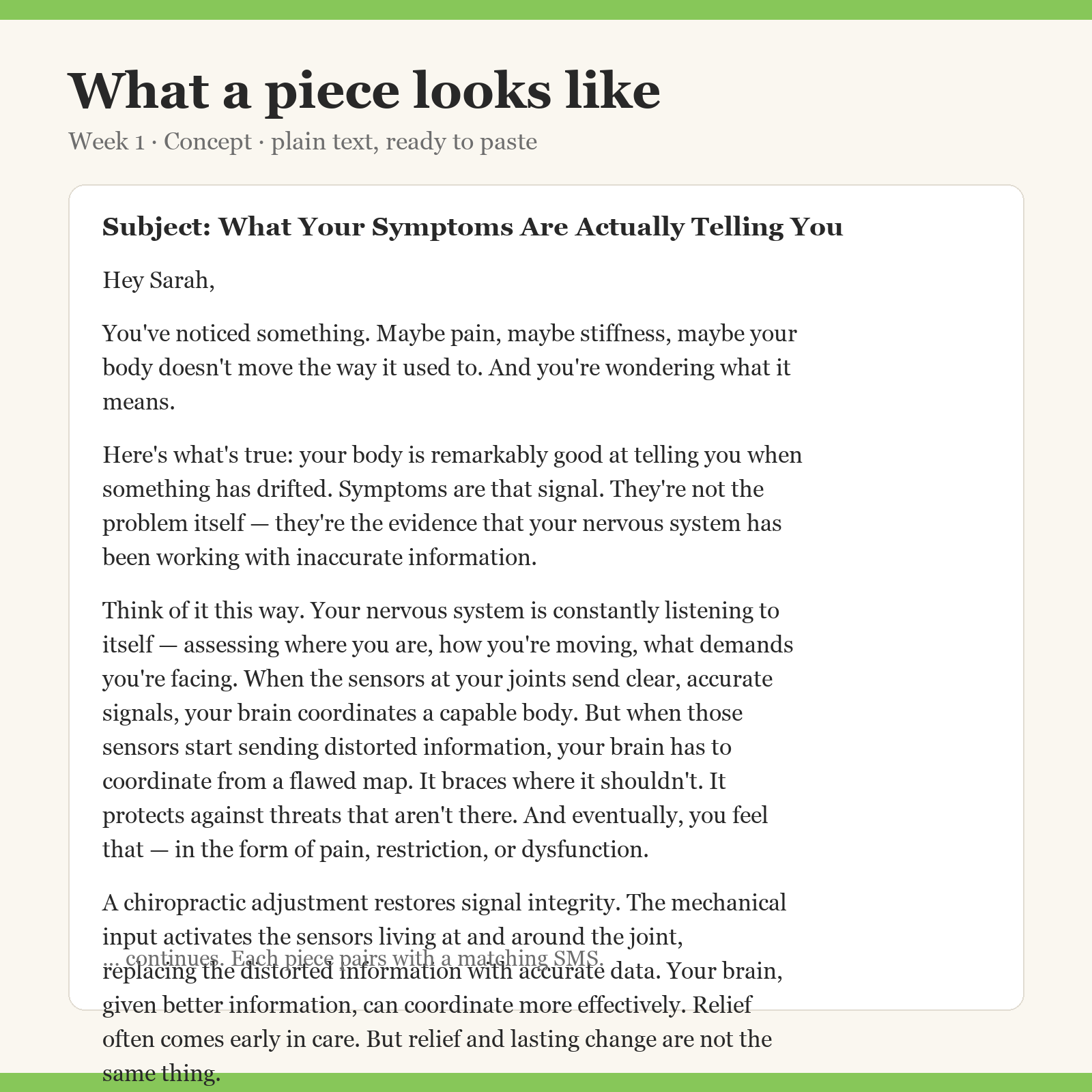Click the paragraph starting 'You've noticed something'
This screenshot has height=1092, width=1092.
pos(450,367)
